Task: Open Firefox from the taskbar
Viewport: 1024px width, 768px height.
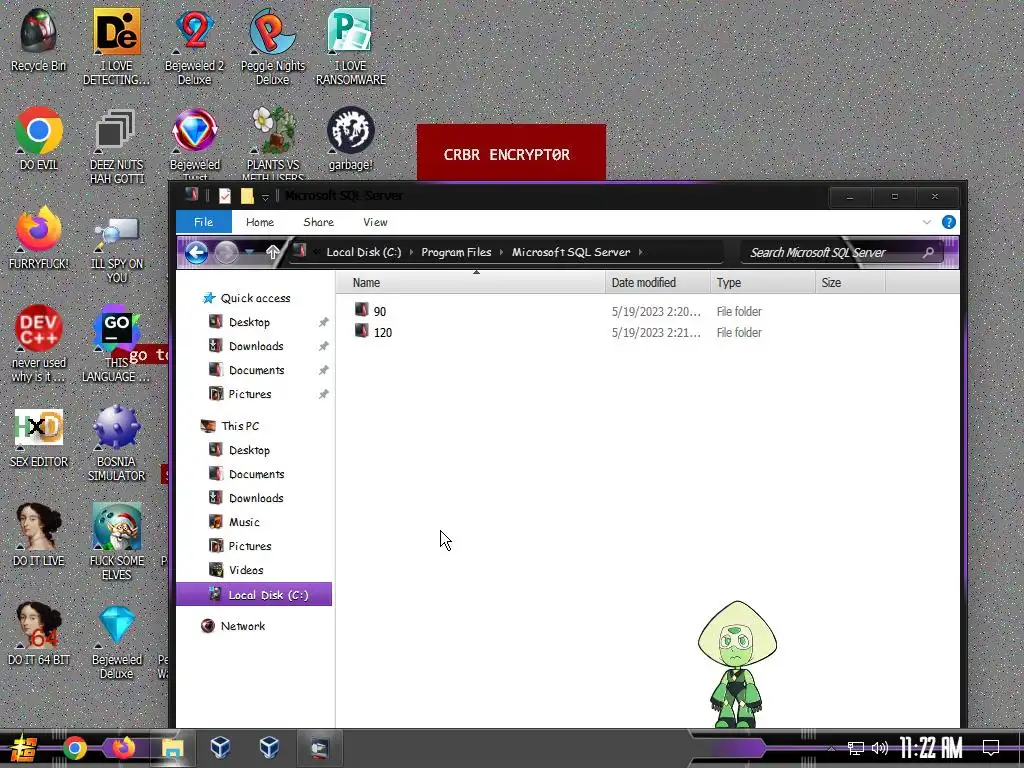Action: 123,748
